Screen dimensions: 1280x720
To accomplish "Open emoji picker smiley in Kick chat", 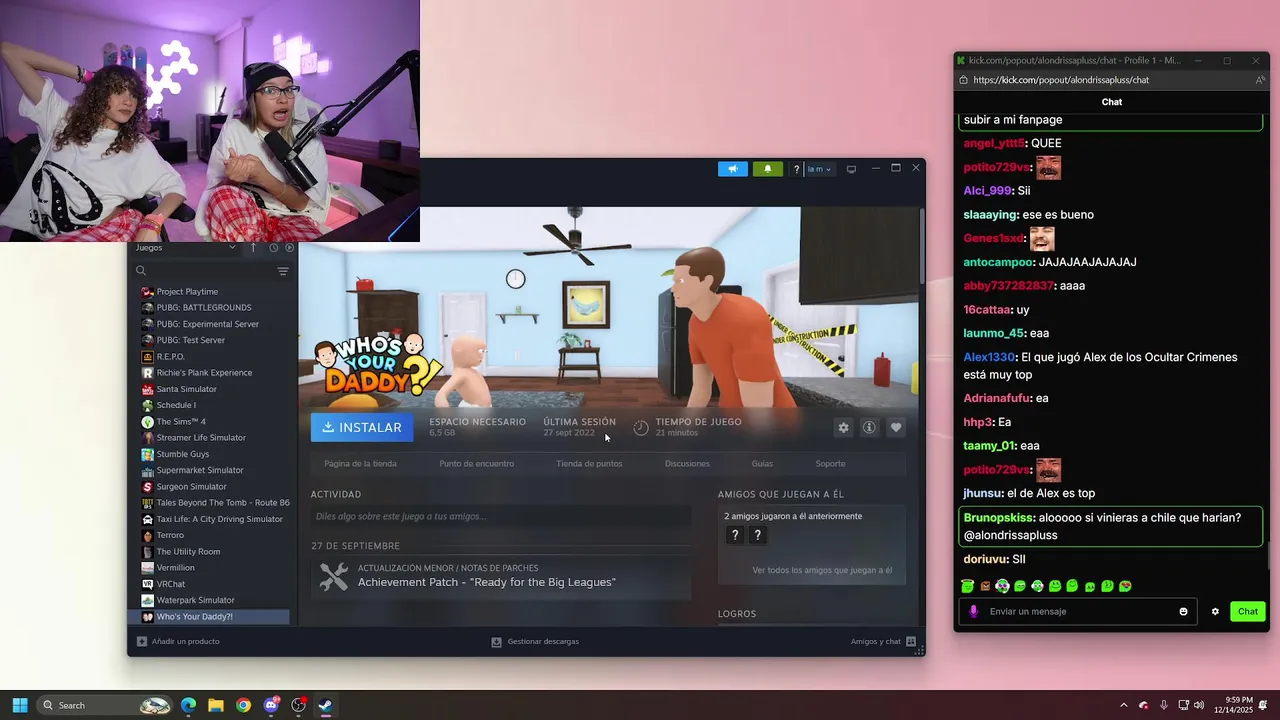I will [1183, 611].
